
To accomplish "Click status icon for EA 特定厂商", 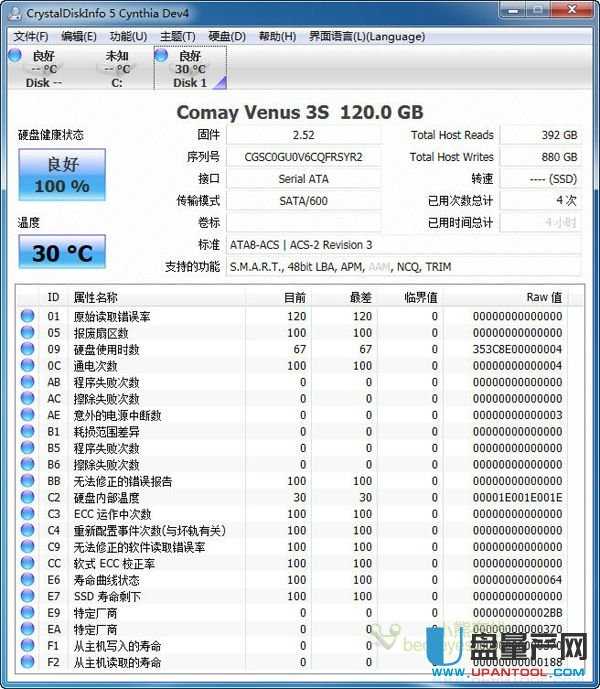I will click(x=27, y=629).
